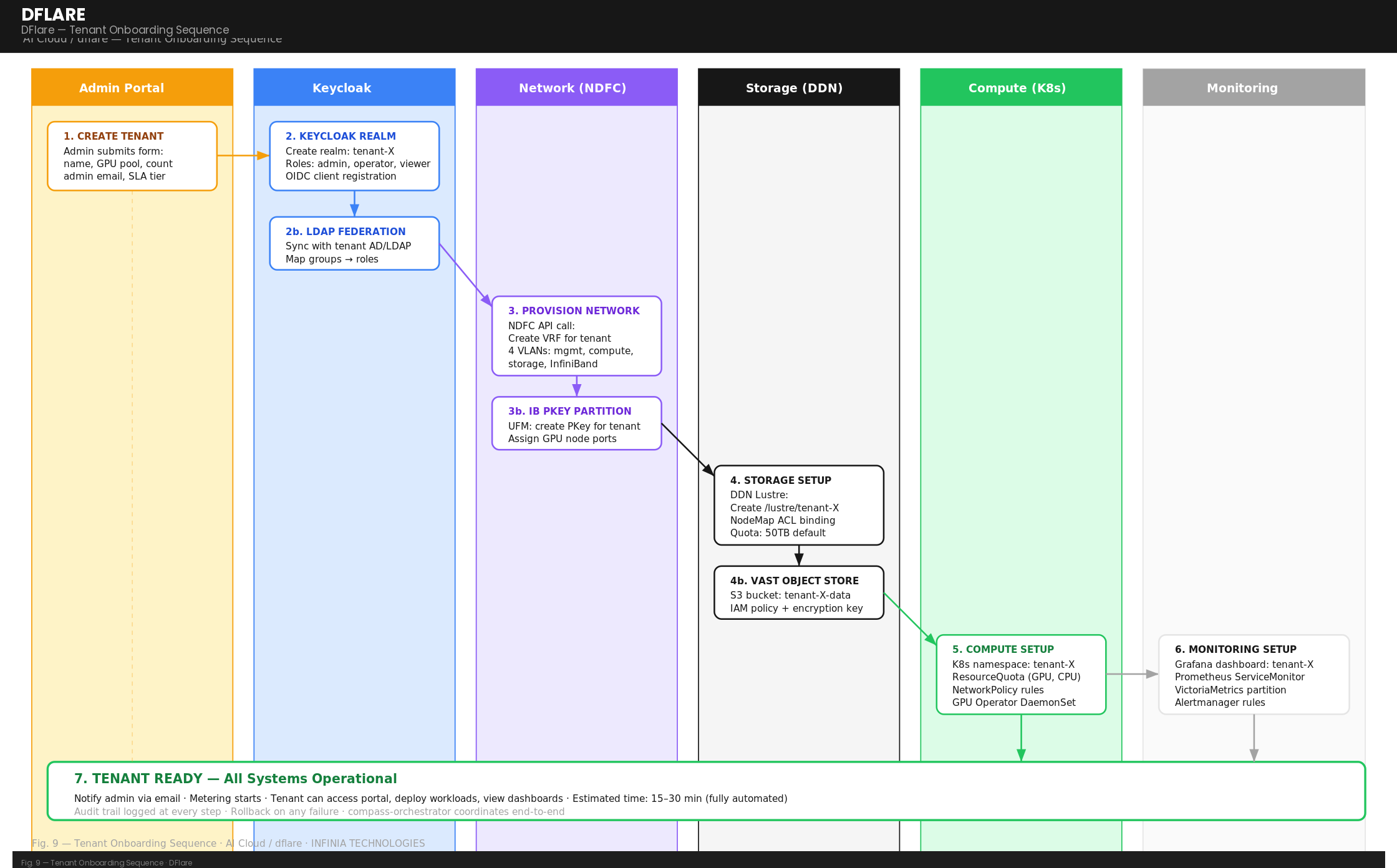Click the Compute (K8s) lane header
Image resolution: width=1397 pixels, height=868 pixels.
(x=1020, y=87)
